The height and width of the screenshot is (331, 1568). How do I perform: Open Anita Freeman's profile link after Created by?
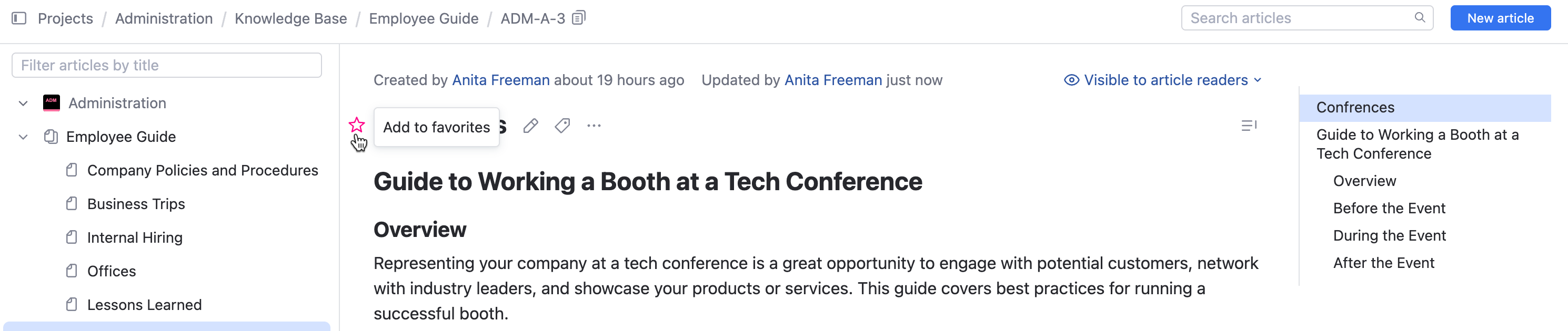[500, 80]
